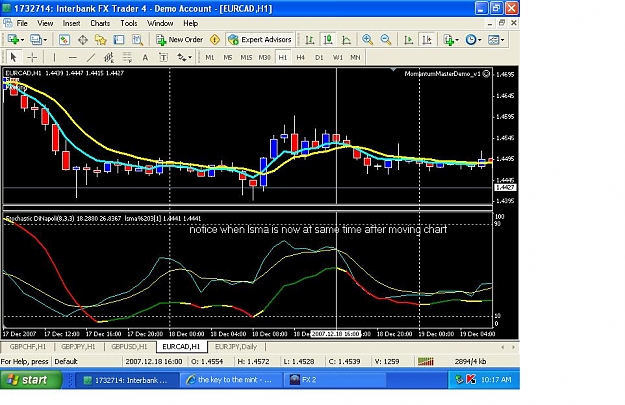This screenshot has width=625, height=405.
Task: Switch to the M30 timeframe
Action: [264, 57]
